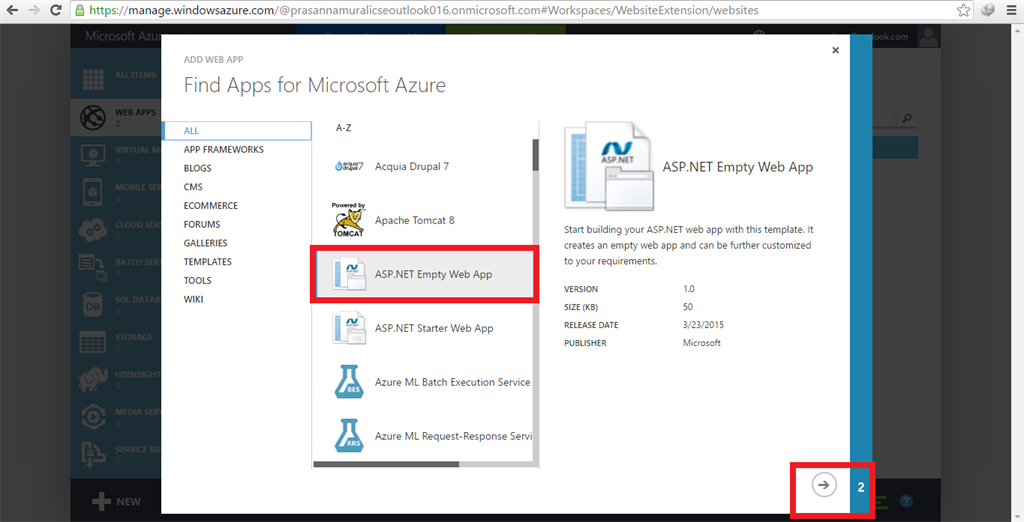Screen dimensions: 1024x522
Task: Click help question mark icon
Action: pos(905,501)
